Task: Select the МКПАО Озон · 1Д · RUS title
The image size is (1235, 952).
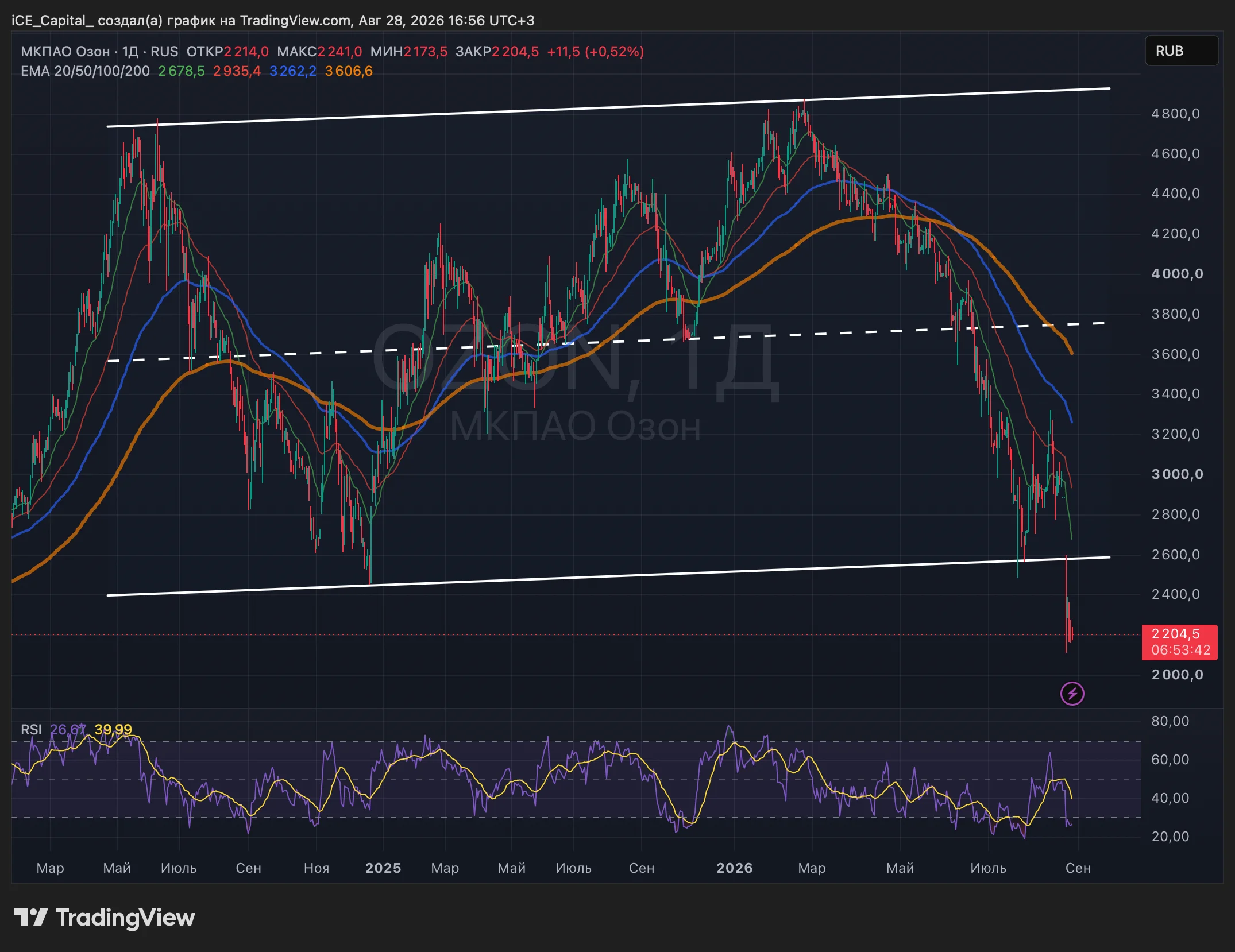Action: tap(99, 52)
